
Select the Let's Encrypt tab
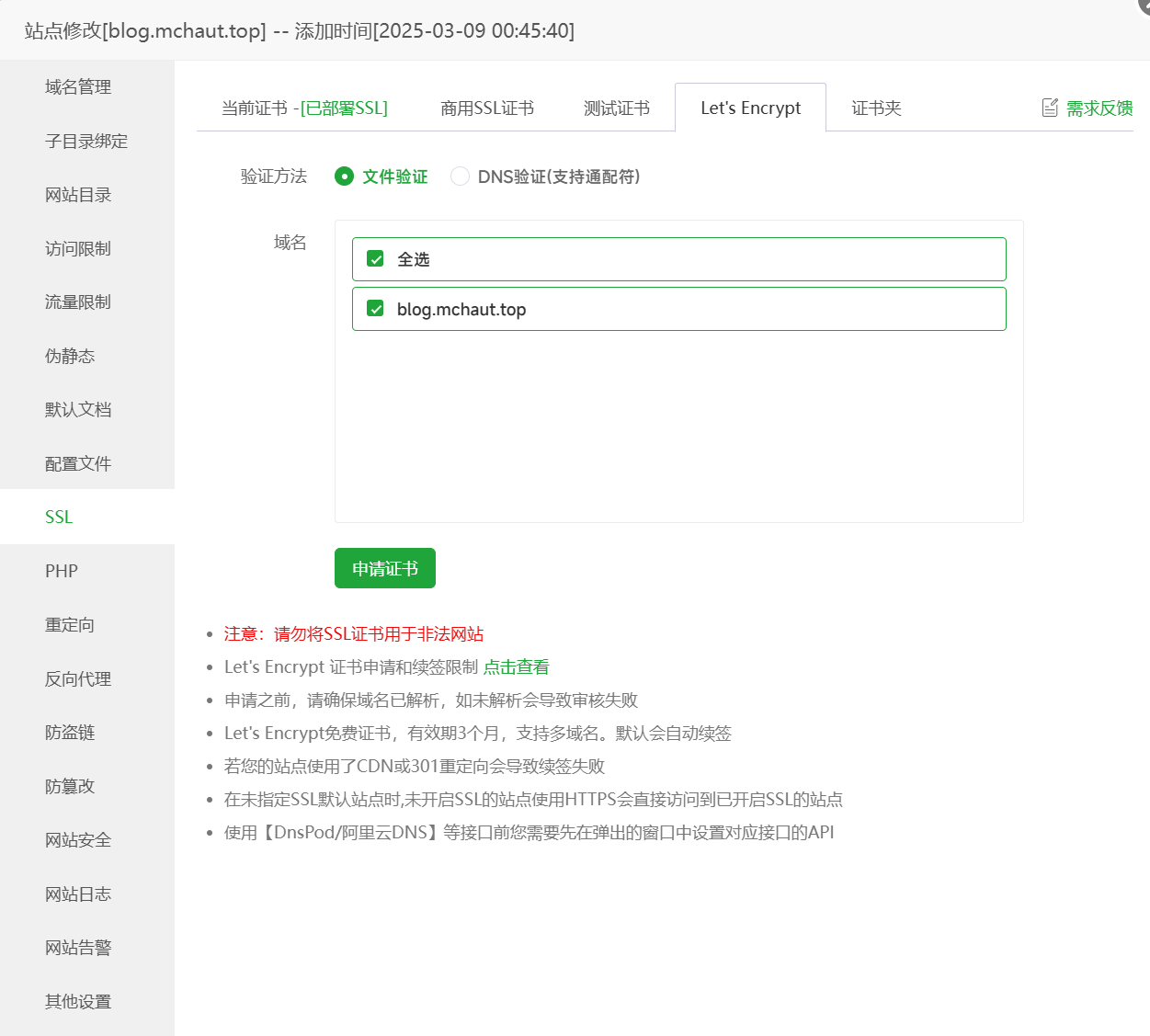pyautogui.click(x=750, y=108)
